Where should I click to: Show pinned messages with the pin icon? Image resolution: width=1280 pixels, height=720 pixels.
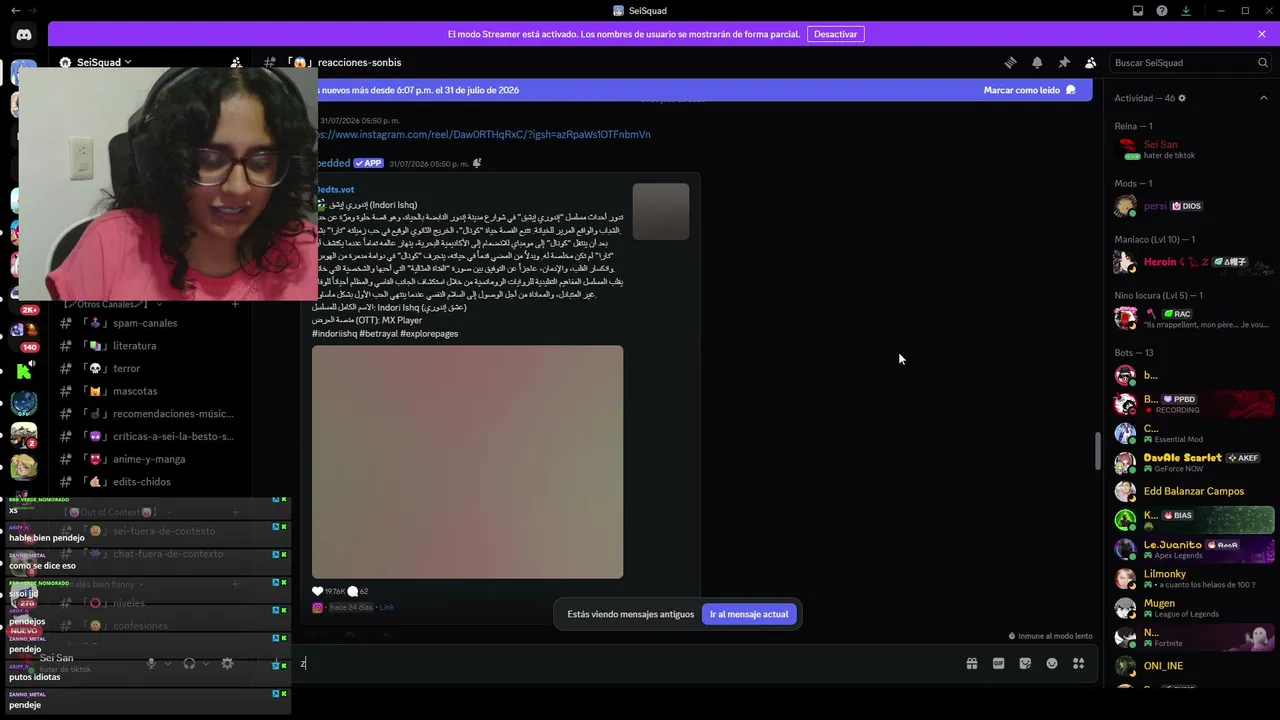pos(1064,62)
